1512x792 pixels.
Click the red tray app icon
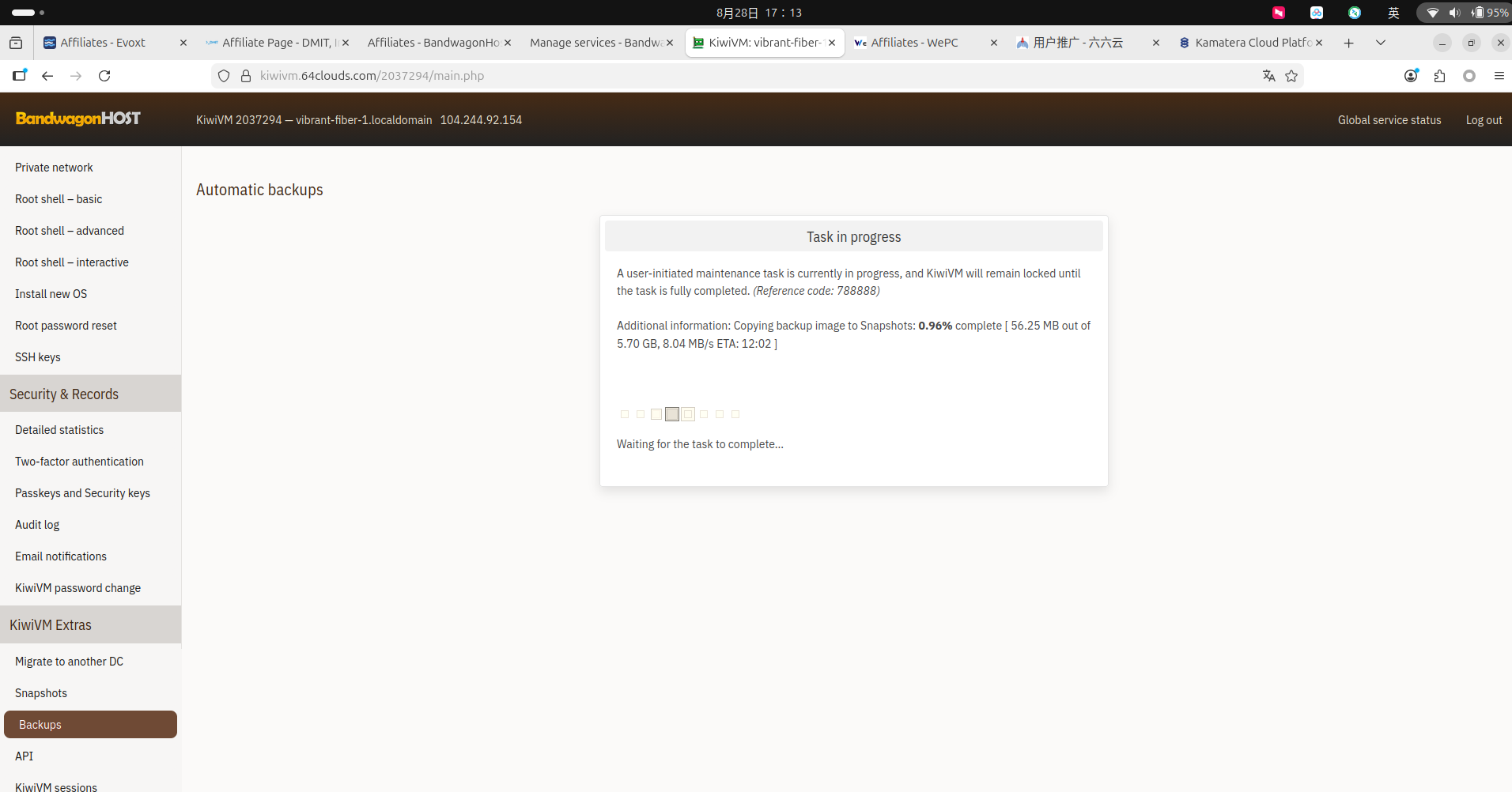pyautogui.click(x=1279, y=13)
